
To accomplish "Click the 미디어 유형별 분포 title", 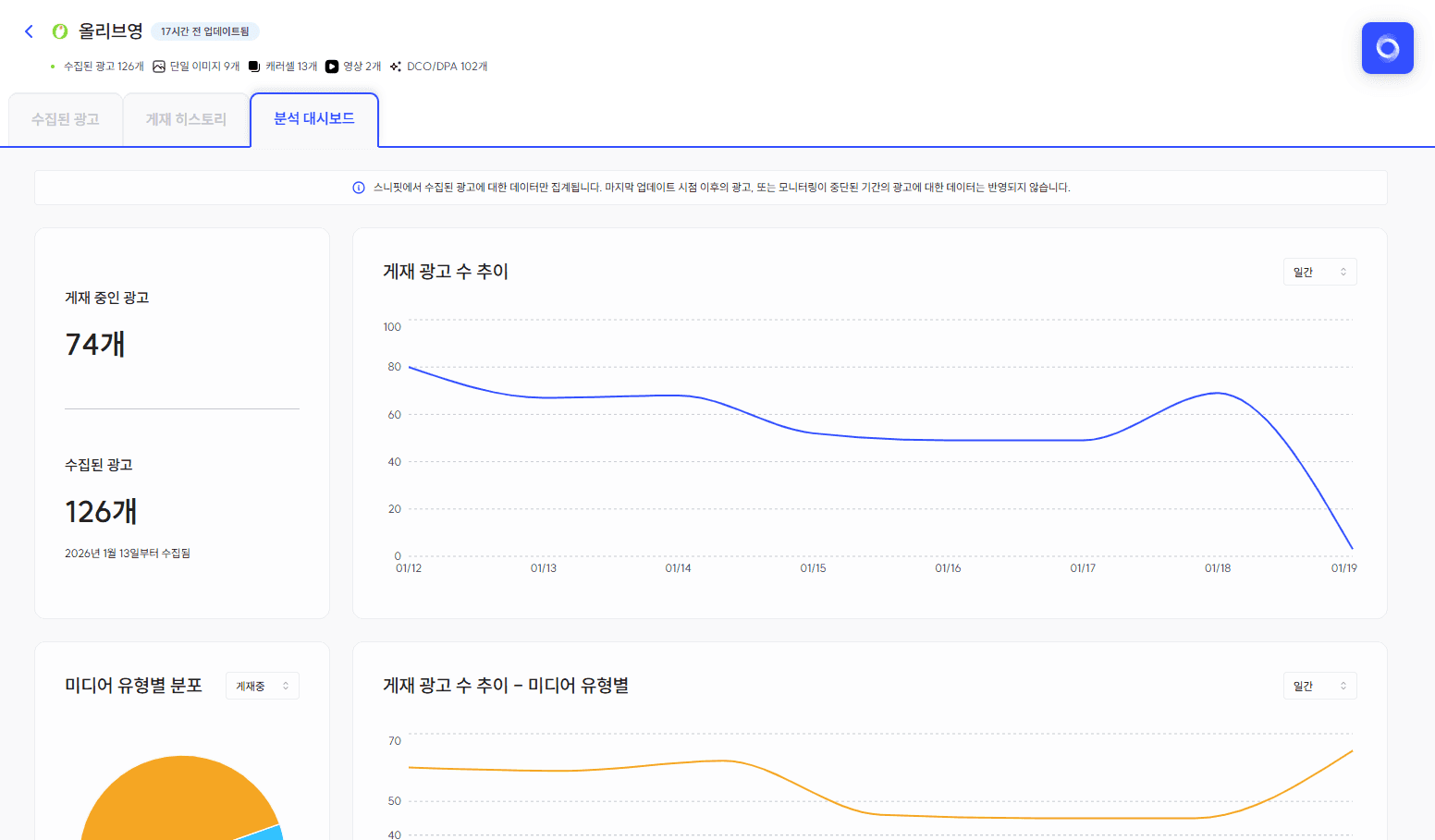I will click(133, 686).
